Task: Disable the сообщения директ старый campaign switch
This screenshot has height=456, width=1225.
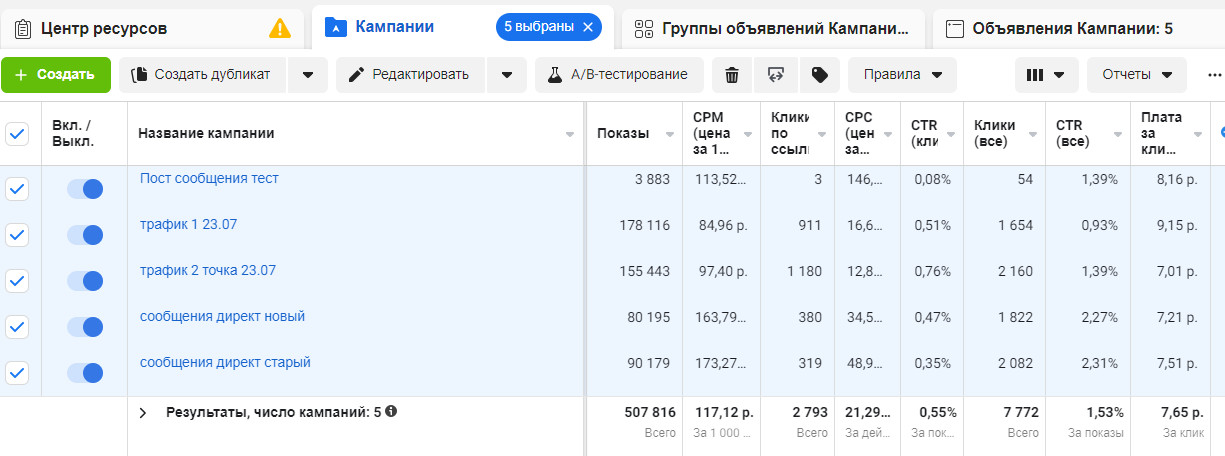Action: 85,373
